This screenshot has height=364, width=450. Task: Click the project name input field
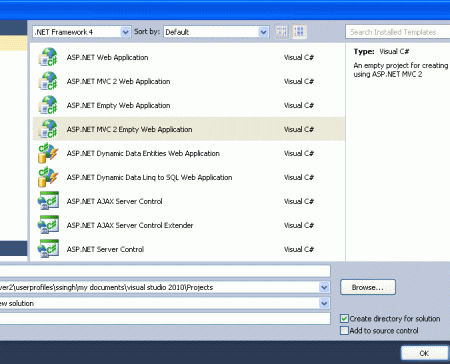click(165, 271)
